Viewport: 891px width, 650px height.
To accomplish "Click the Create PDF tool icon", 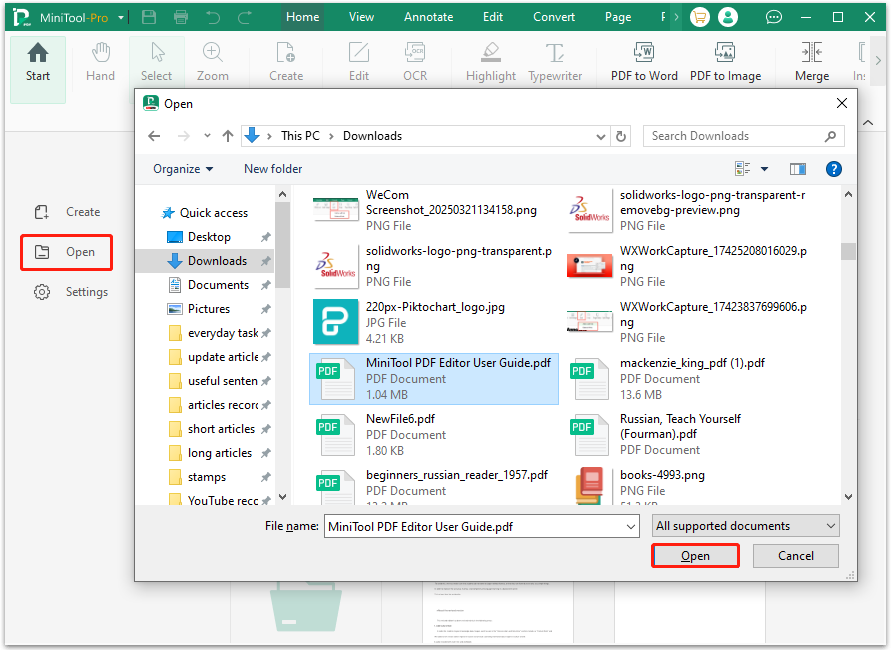I will 286,63.
